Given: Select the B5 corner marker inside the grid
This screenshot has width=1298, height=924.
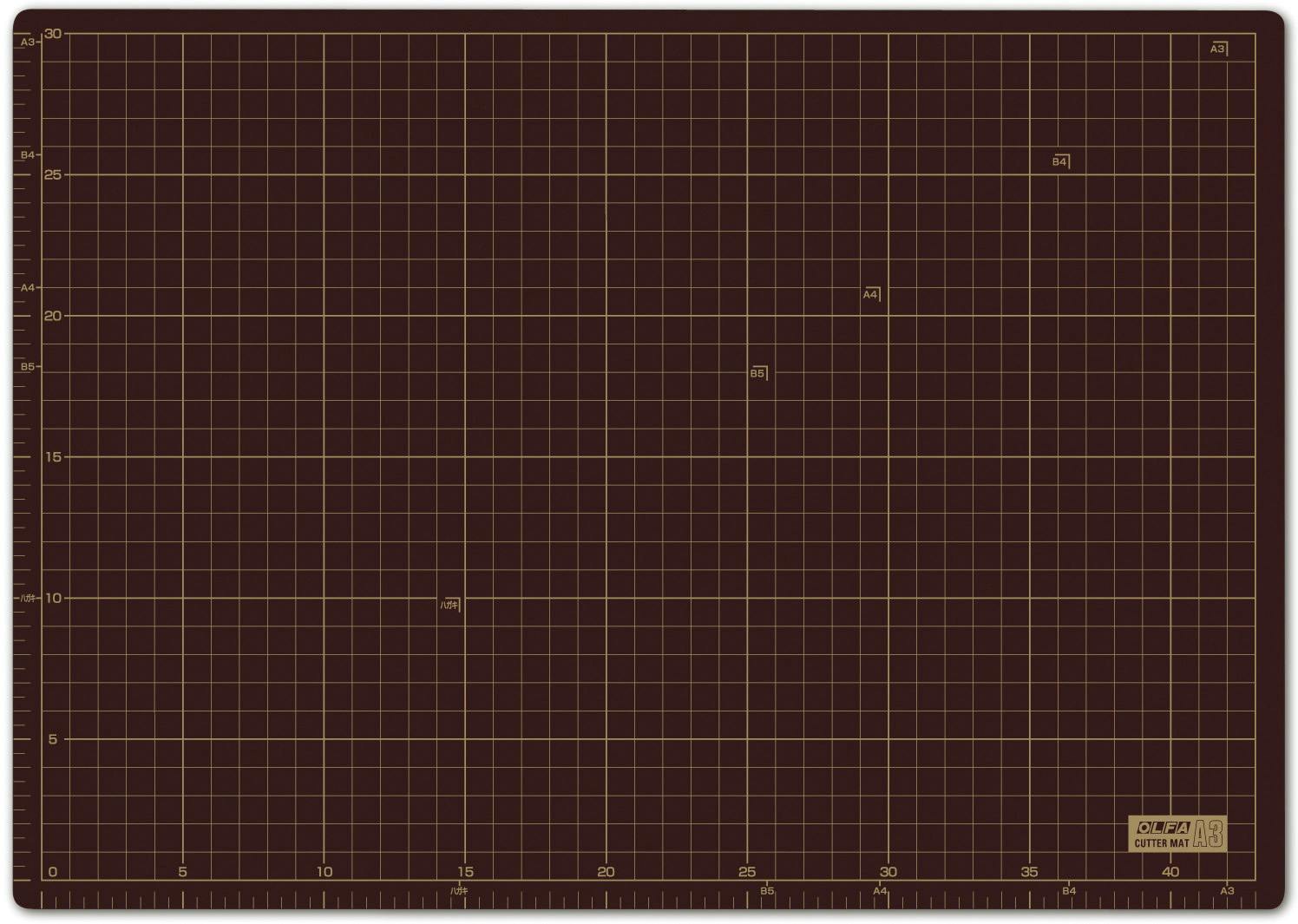Looking at the screenshot, I should [757, 374].
